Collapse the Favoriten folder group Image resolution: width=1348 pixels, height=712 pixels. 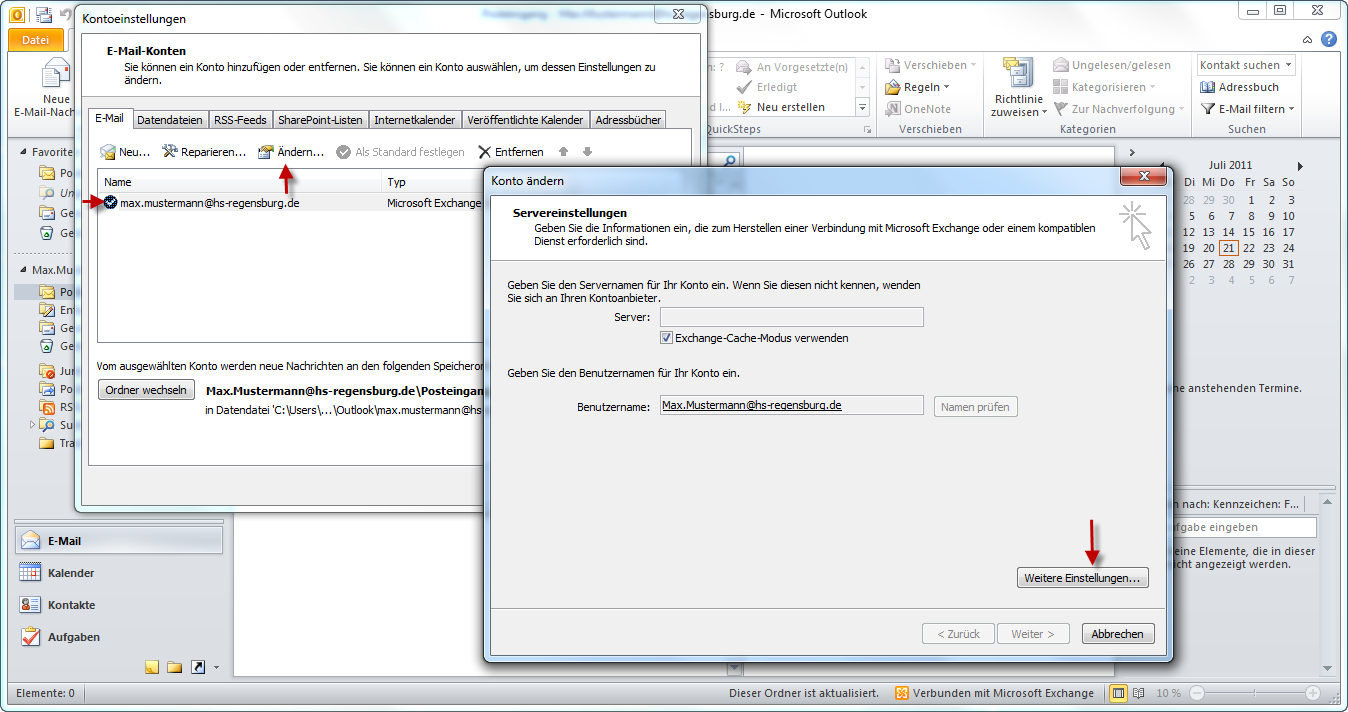tap(25, 152)
